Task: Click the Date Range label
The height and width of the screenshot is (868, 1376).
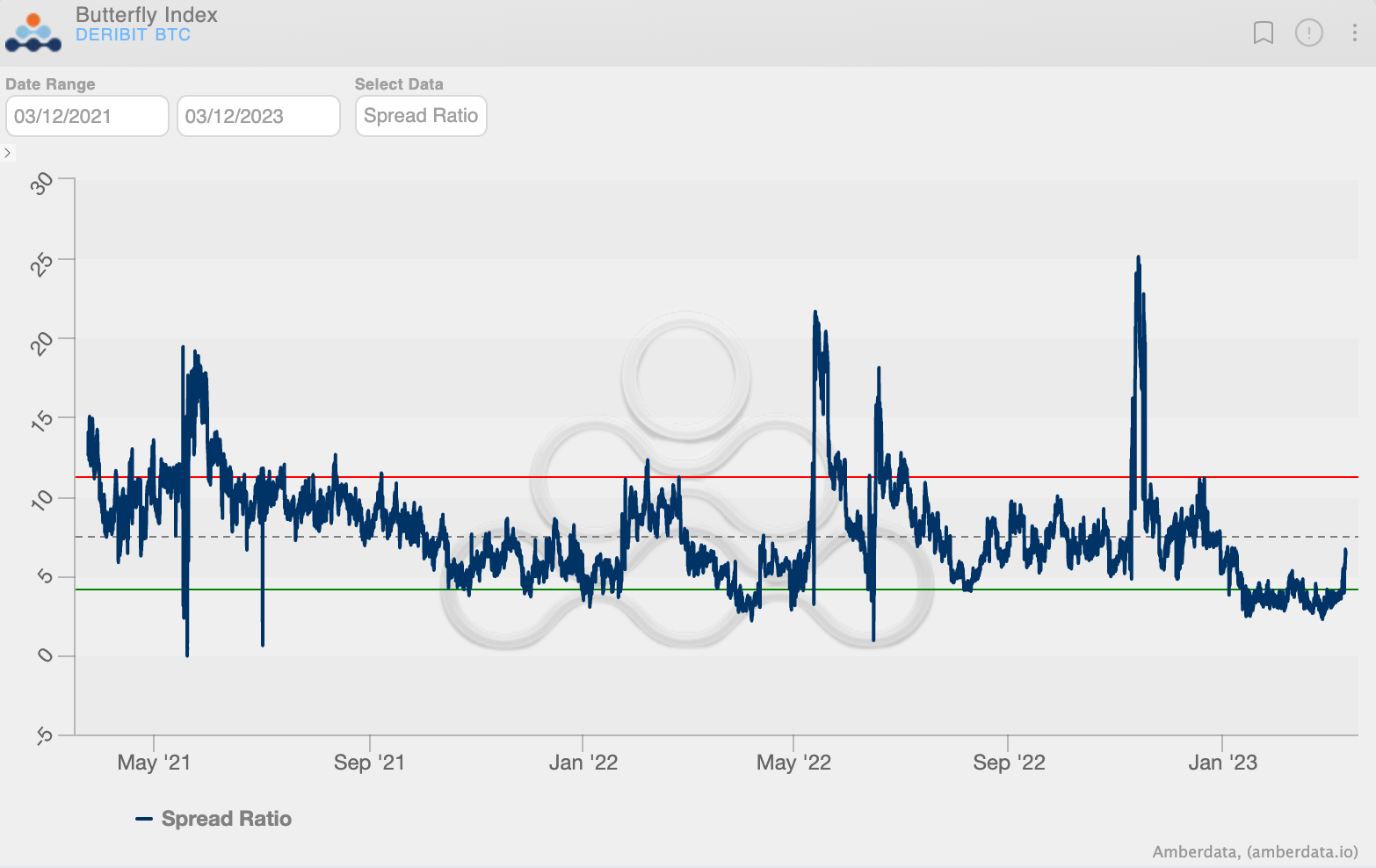Action: [50, 84]
